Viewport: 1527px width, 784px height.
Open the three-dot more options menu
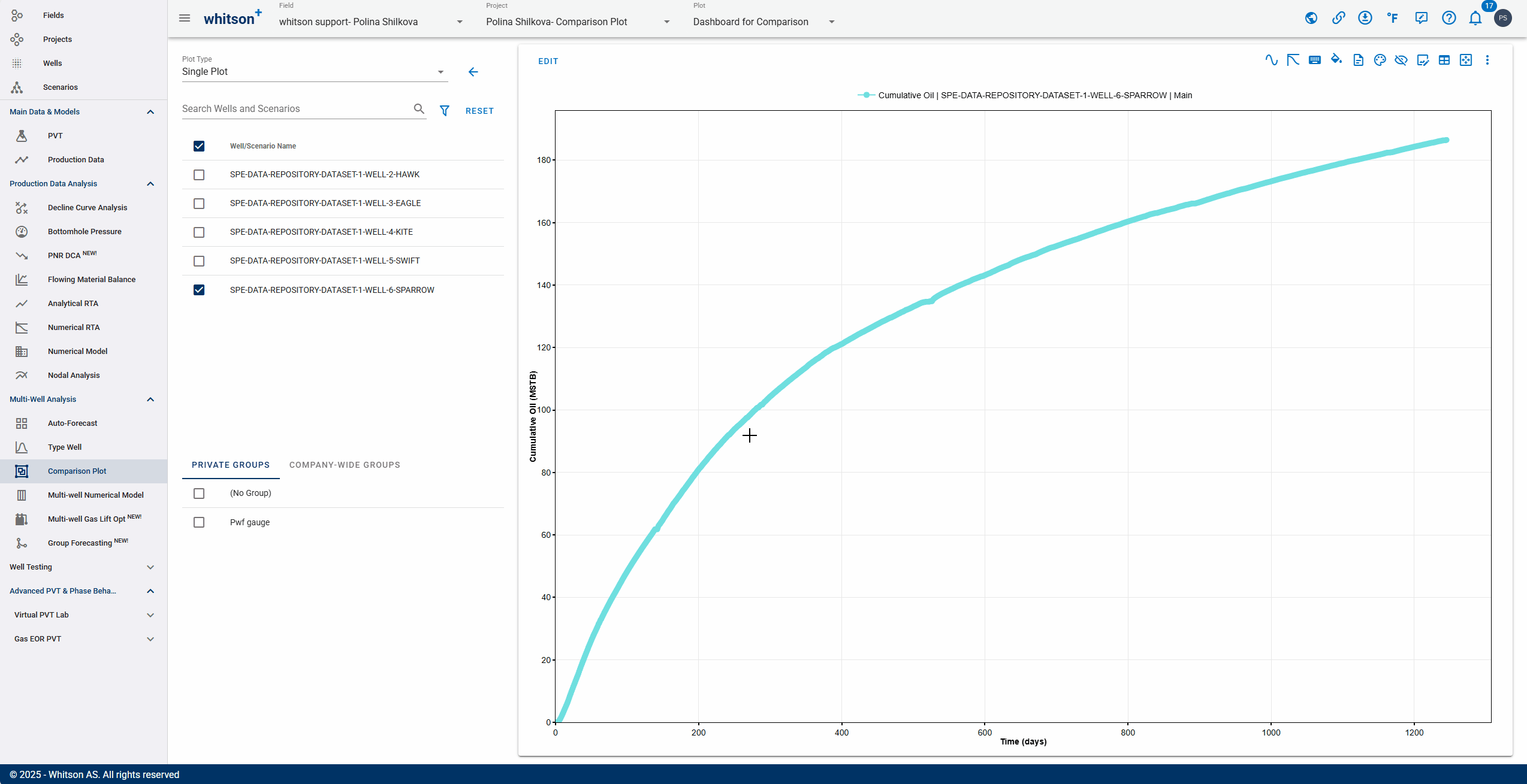click(1487, 60)
